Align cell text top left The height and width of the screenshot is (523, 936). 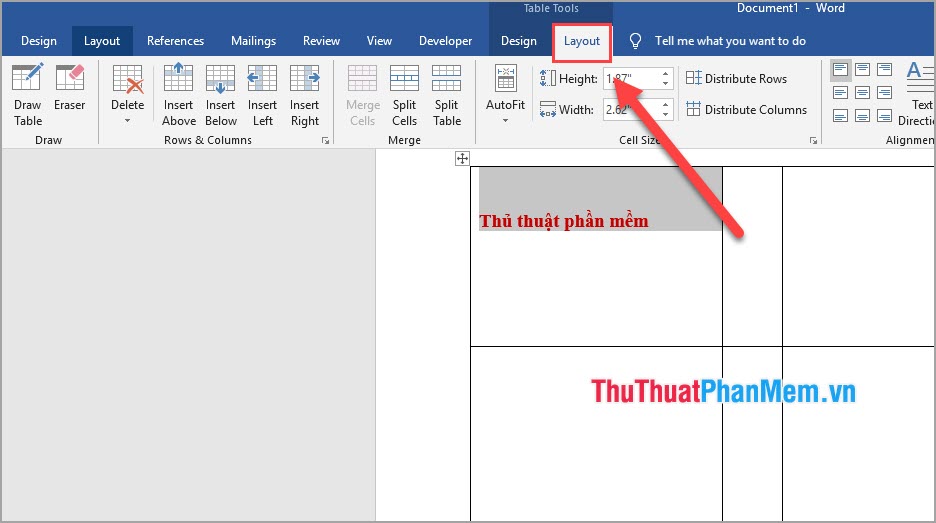840,69
